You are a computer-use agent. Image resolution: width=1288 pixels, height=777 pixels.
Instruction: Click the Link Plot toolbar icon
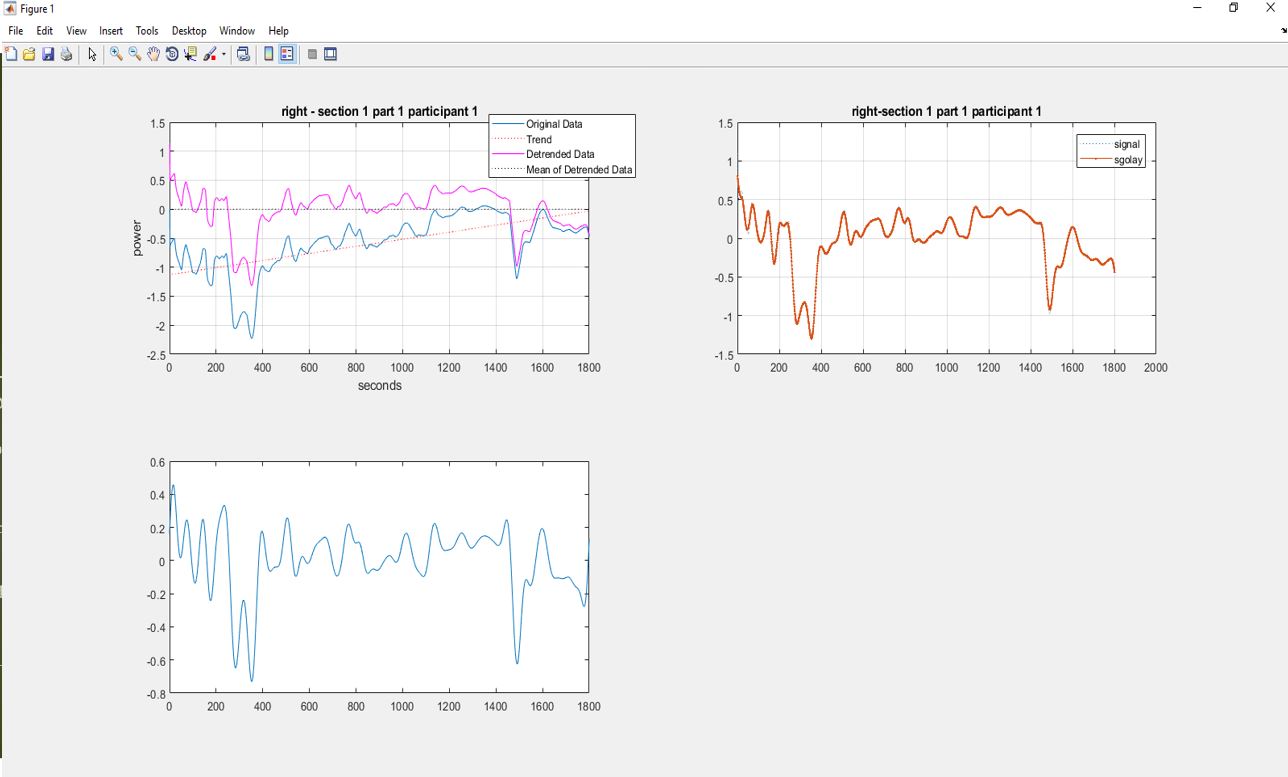tap(243, 54)
